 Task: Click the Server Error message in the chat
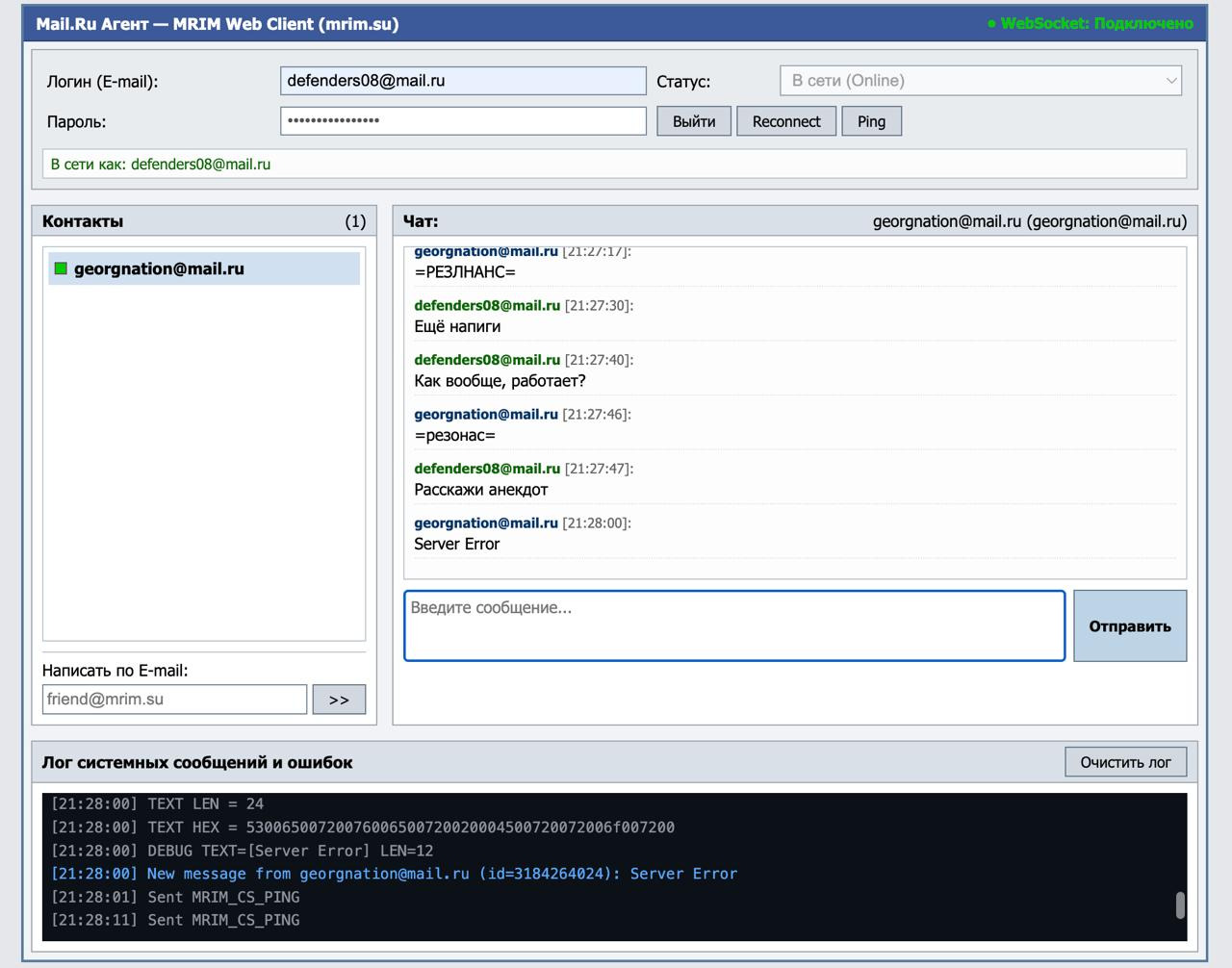[457, 545]
